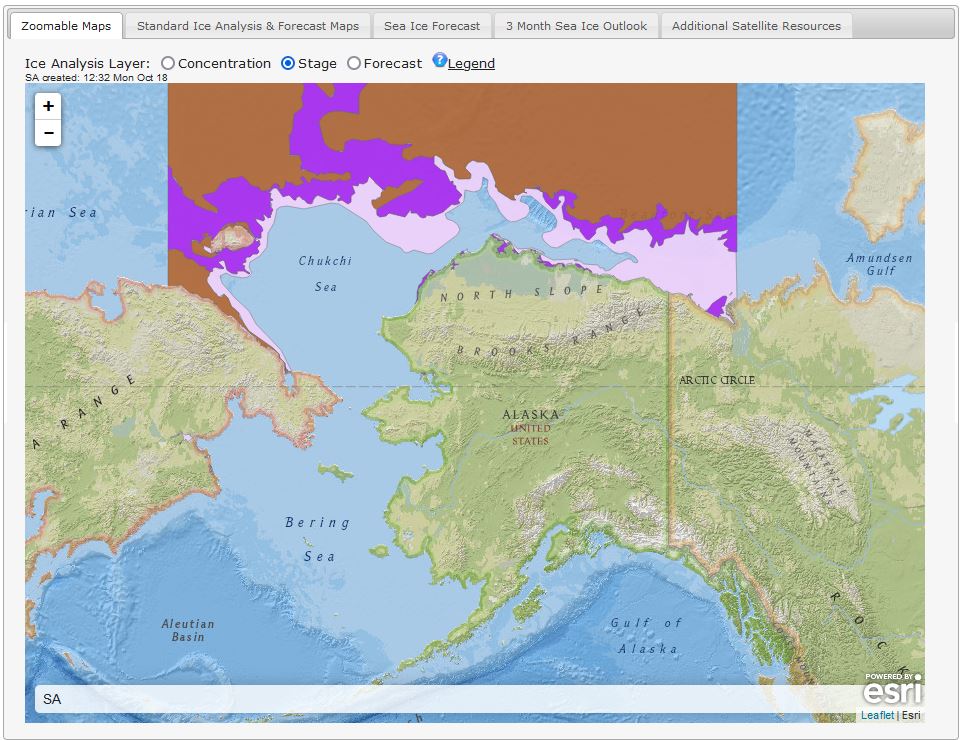Click the Esri logo on the map
The height and width of the screenshot is (740, 961).
pyautogui.click(x=892, y=689)
